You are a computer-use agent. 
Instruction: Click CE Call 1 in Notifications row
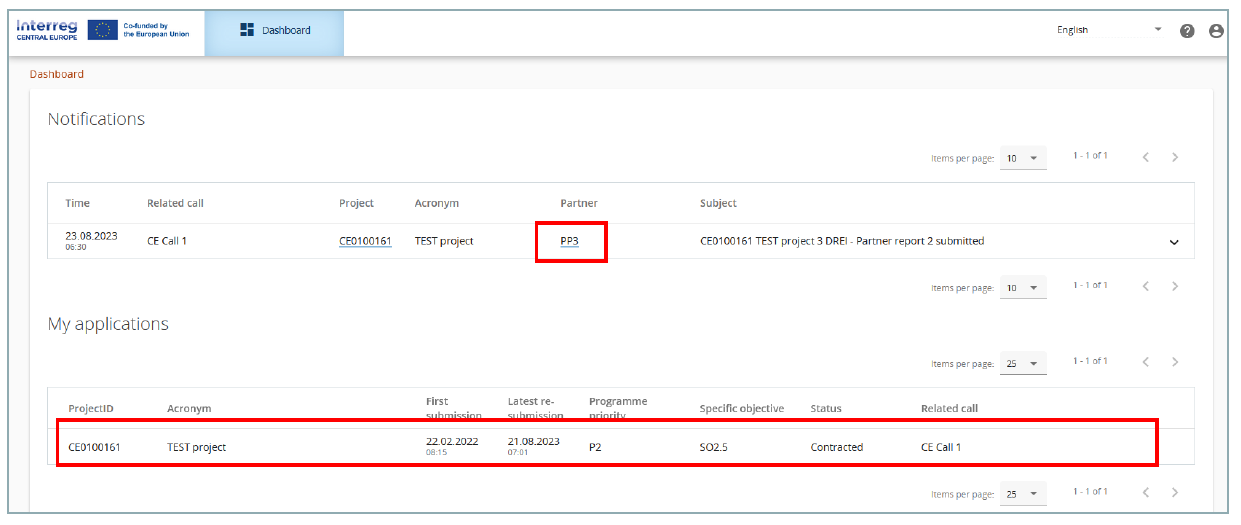(x=167, y=241)
